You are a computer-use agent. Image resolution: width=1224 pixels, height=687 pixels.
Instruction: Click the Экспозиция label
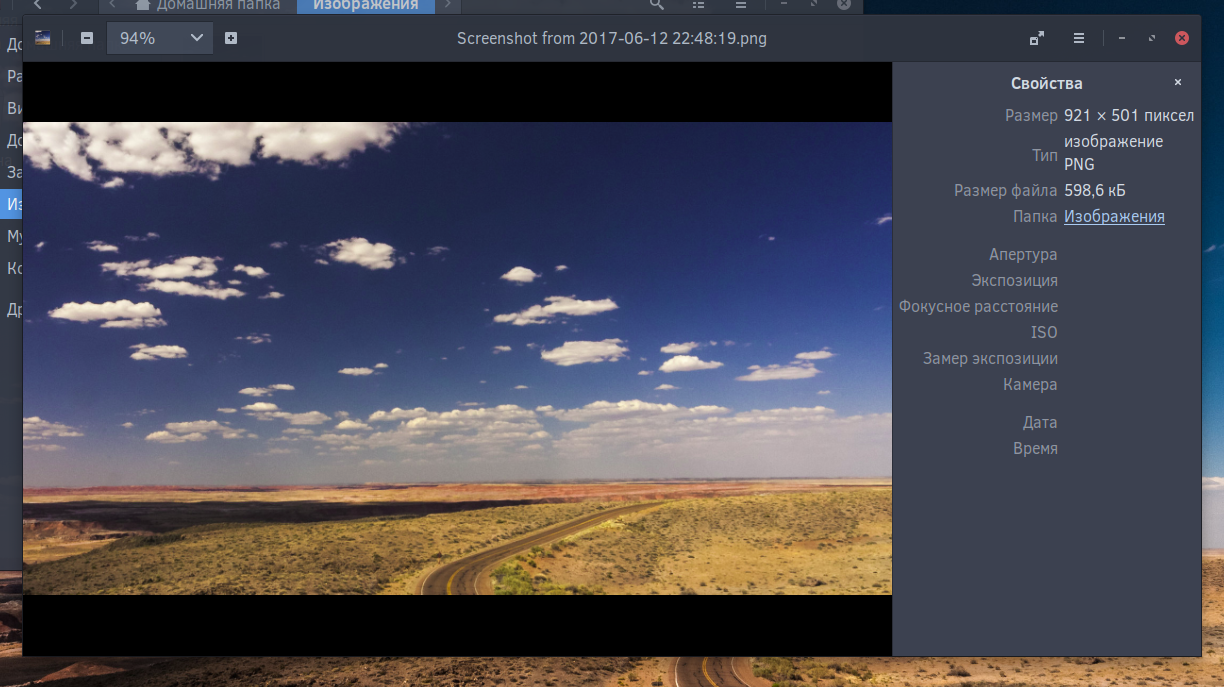[x=1014, y=280]
